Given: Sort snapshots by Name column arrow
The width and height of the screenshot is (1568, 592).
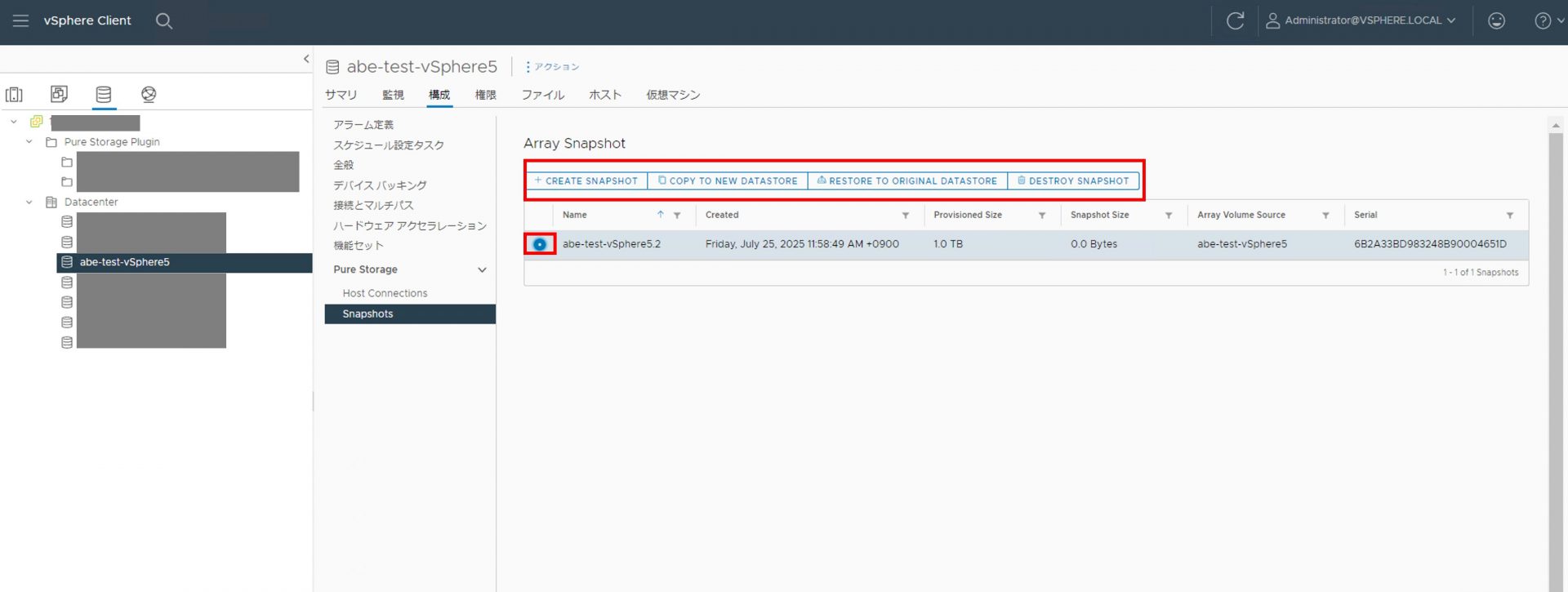Looking at the screenshot, I should 660,215.
